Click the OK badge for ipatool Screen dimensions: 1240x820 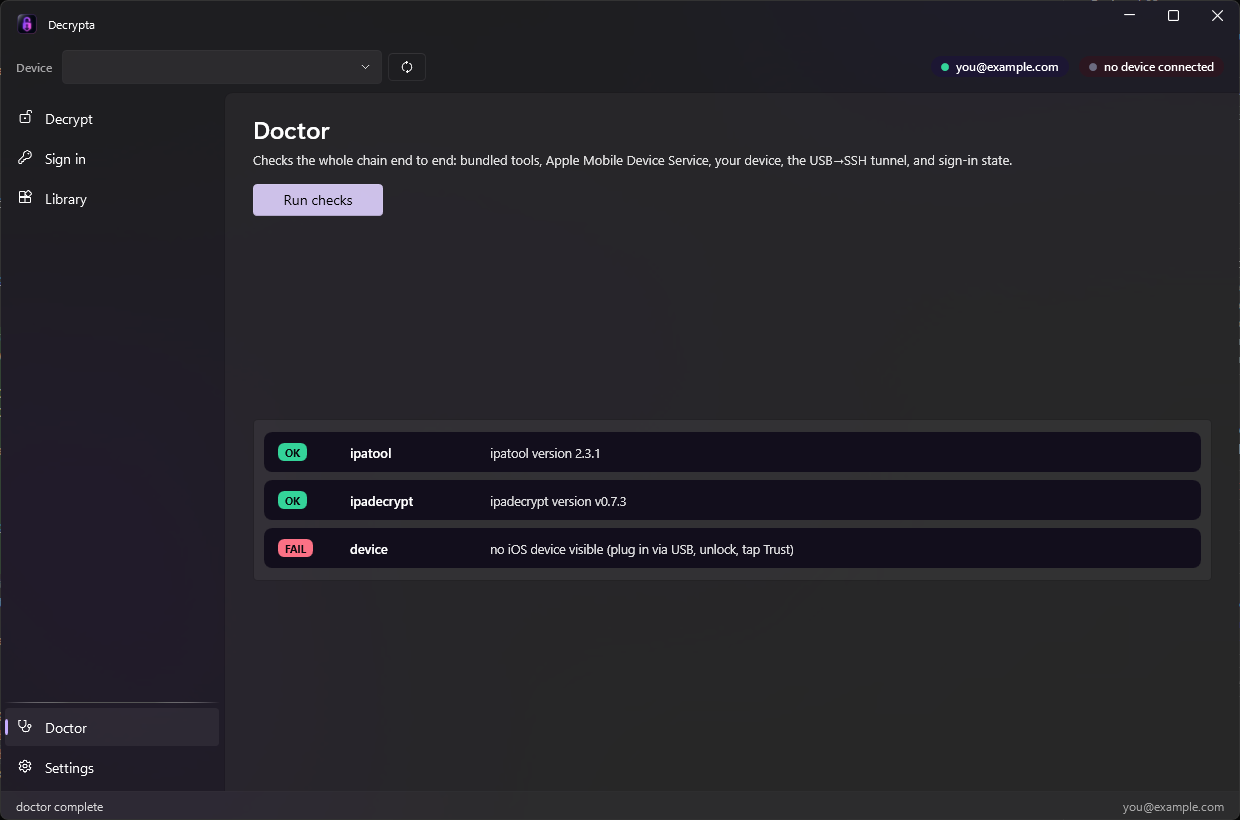292,453
